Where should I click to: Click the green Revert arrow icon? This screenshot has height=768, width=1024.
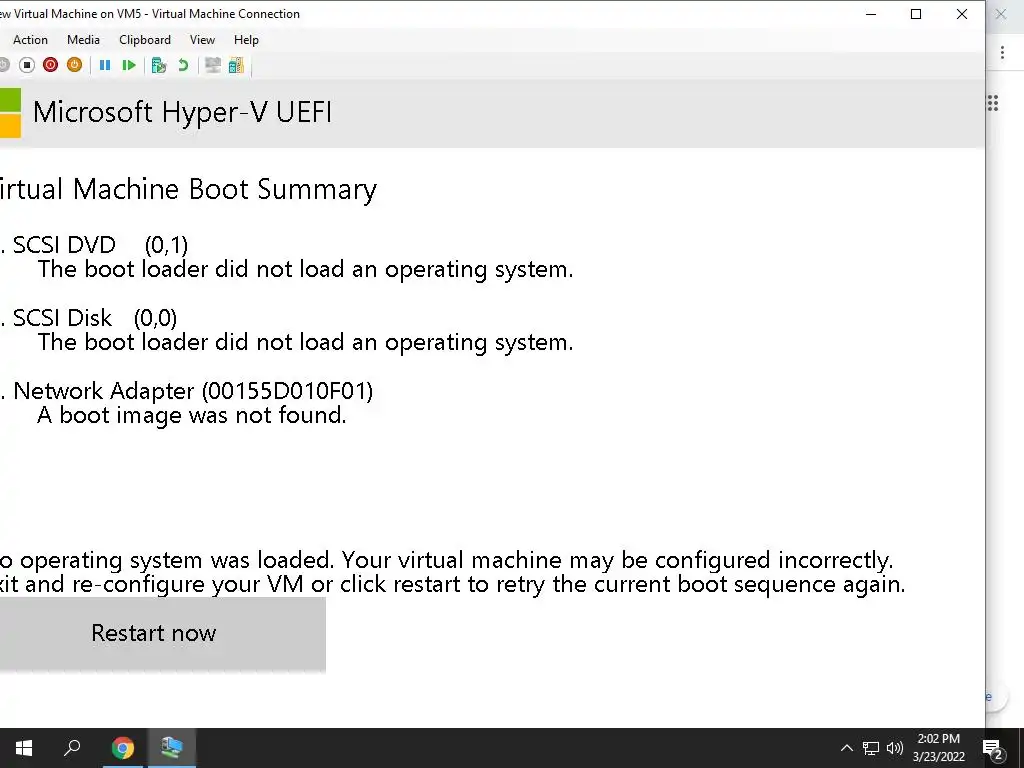coord(183,65)
